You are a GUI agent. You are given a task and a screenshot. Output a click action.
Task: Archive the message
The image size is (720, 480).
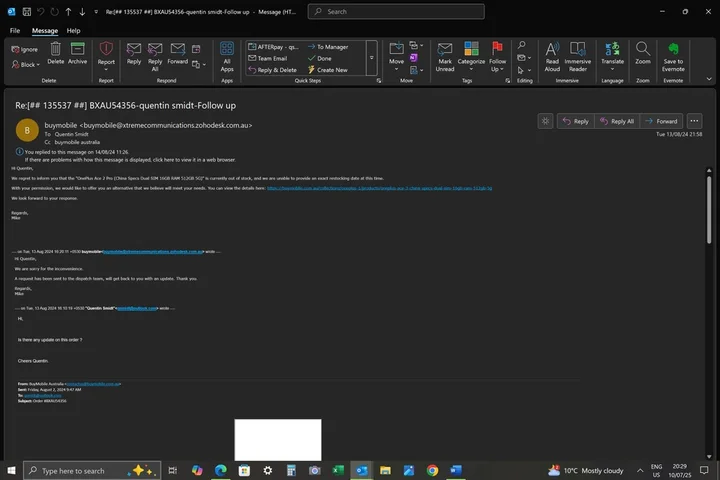pos(77,53)
